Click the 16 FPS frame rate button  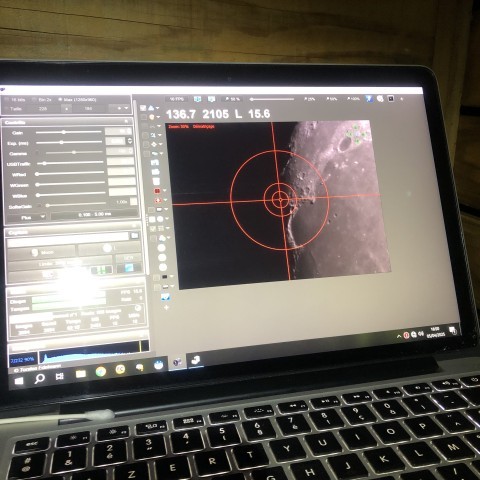pyautogui.click(x=177, y=99)
